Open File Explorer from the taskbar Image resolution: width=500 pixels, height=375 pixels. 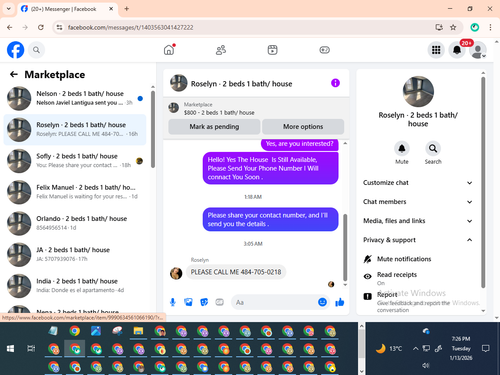[138, 331]
